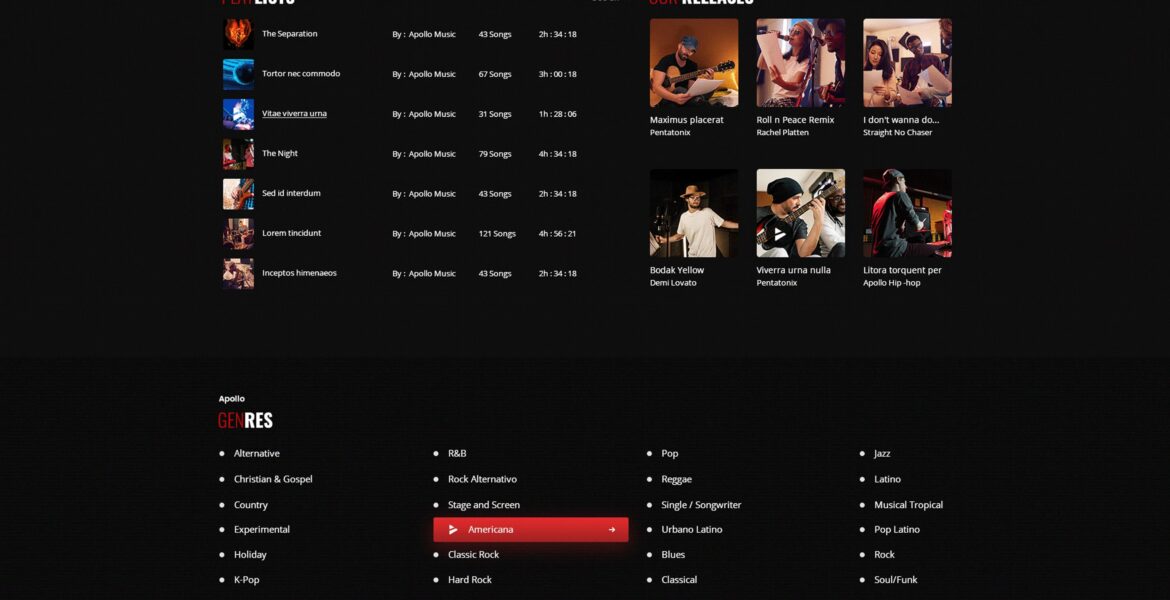
Task: Go to the Reggae genre
Action: tap(676, 479)
